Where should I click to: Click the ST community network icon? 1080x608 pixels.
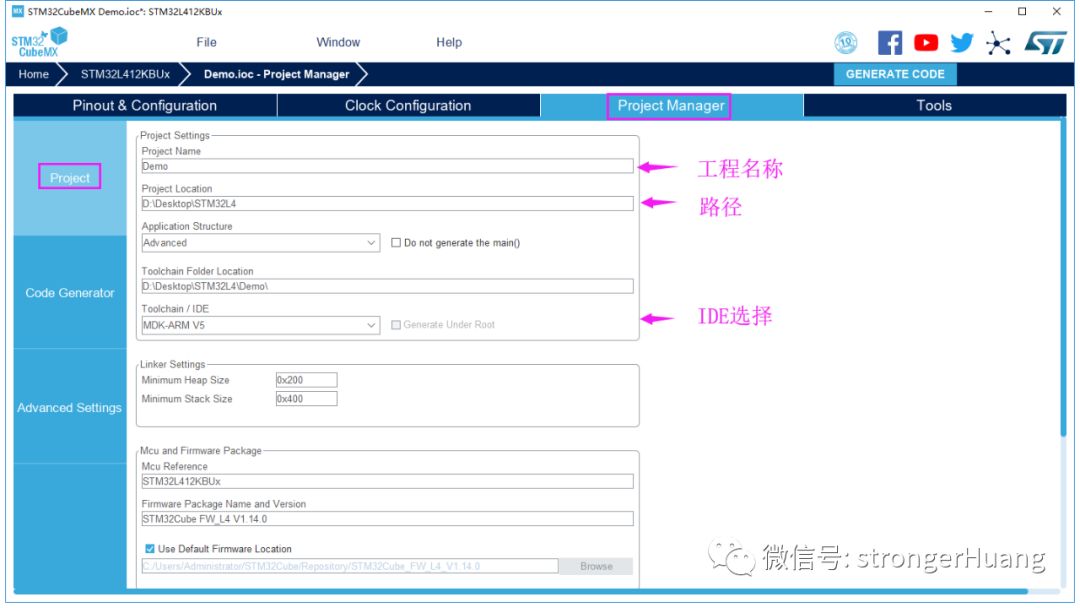998,43
